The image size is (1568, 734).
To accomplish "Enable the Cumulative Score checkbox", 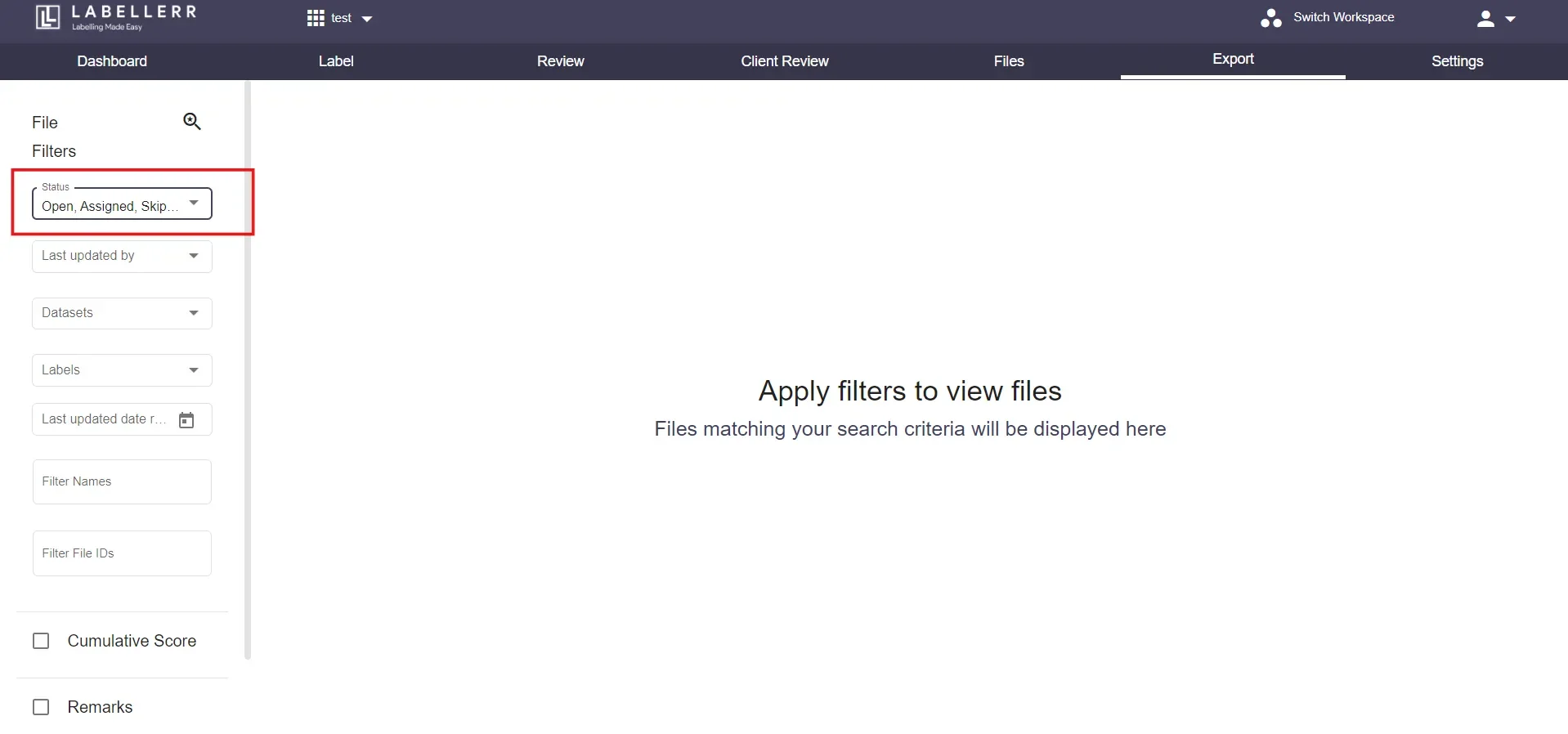I will pos(41,641).
